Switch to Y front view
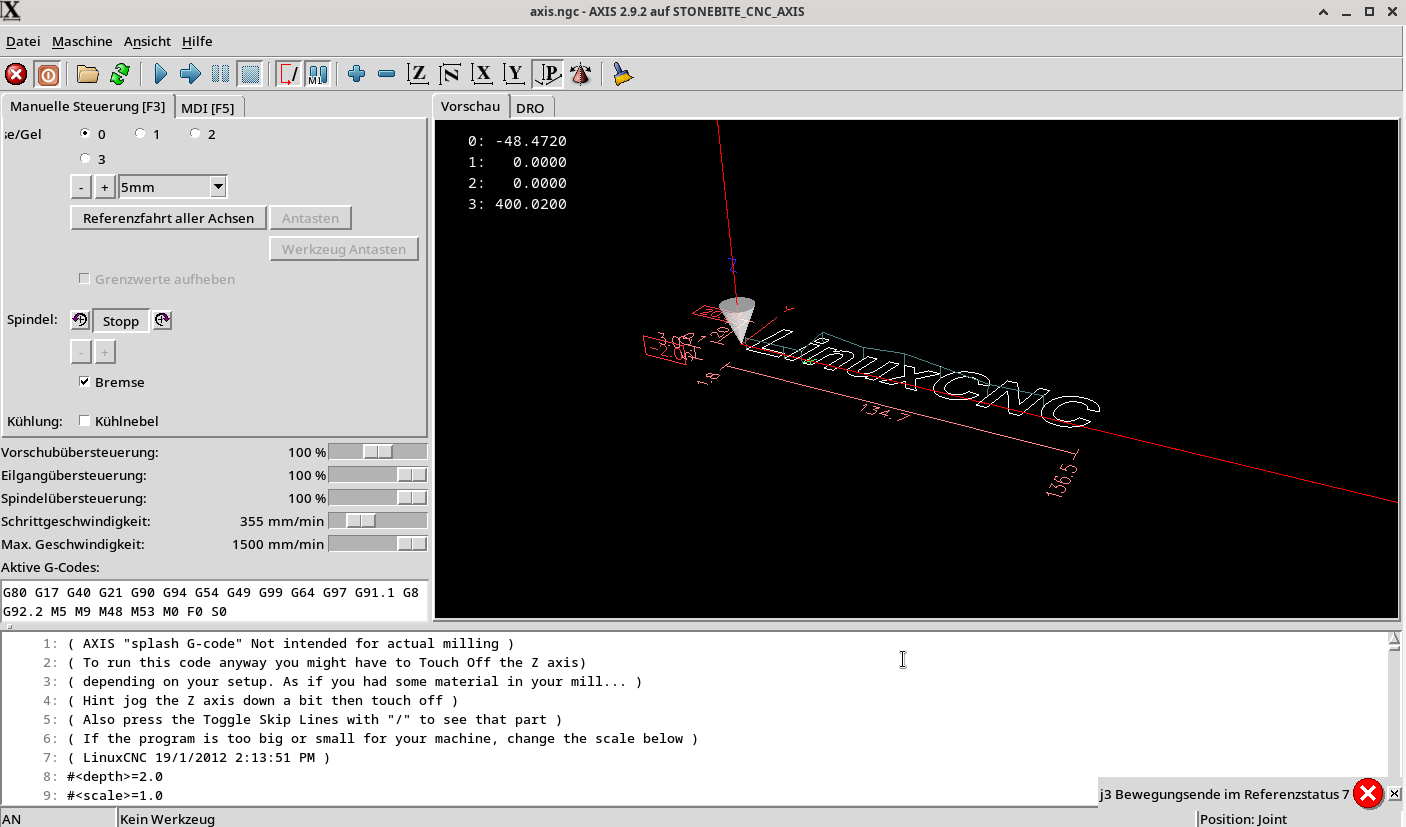The height and width of the screenshot is (827, 1406). [x=515, y=74]
